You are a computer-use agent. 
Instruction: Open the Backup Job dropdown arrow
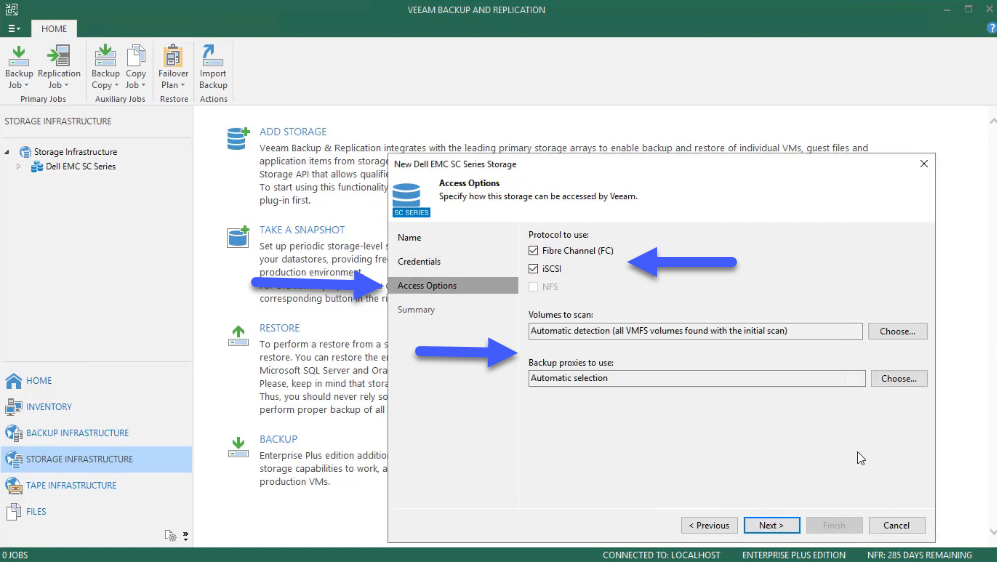(27, 85)
